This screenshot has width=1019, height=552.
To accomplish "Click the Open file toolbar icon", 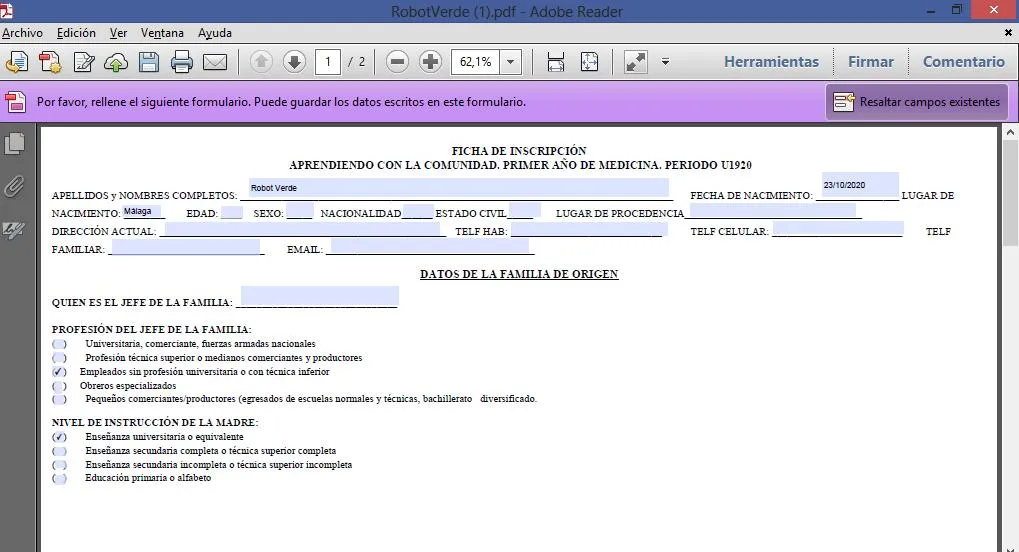I will pos(17,62).
